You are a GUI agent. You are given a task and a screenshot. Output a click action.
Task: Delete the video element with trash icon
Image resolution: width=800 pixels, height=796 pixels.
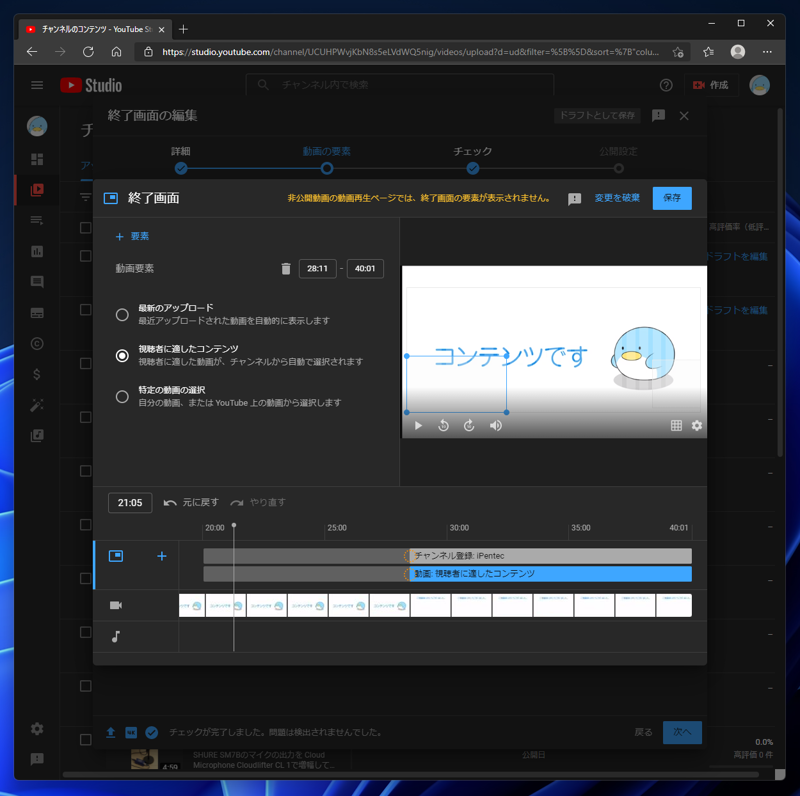click(286, 268)
